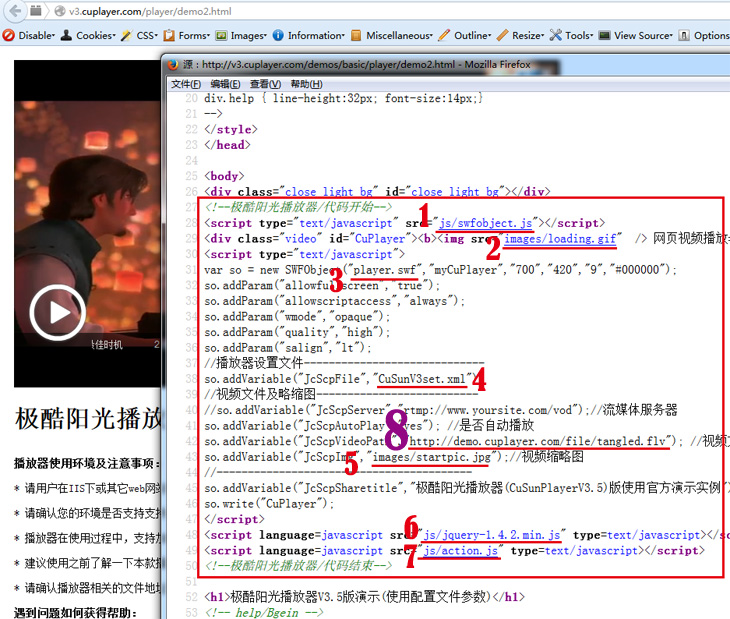
Task: Click the 遇到问题如何获得帮助 heading
Action: tap(75, 612)
